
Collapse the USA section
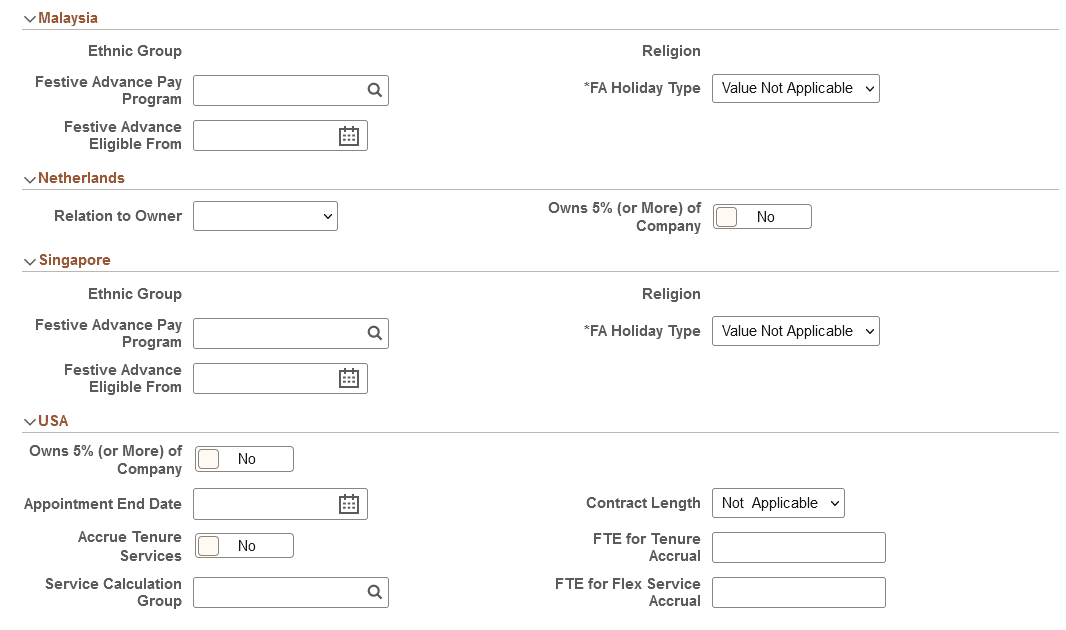30,420
